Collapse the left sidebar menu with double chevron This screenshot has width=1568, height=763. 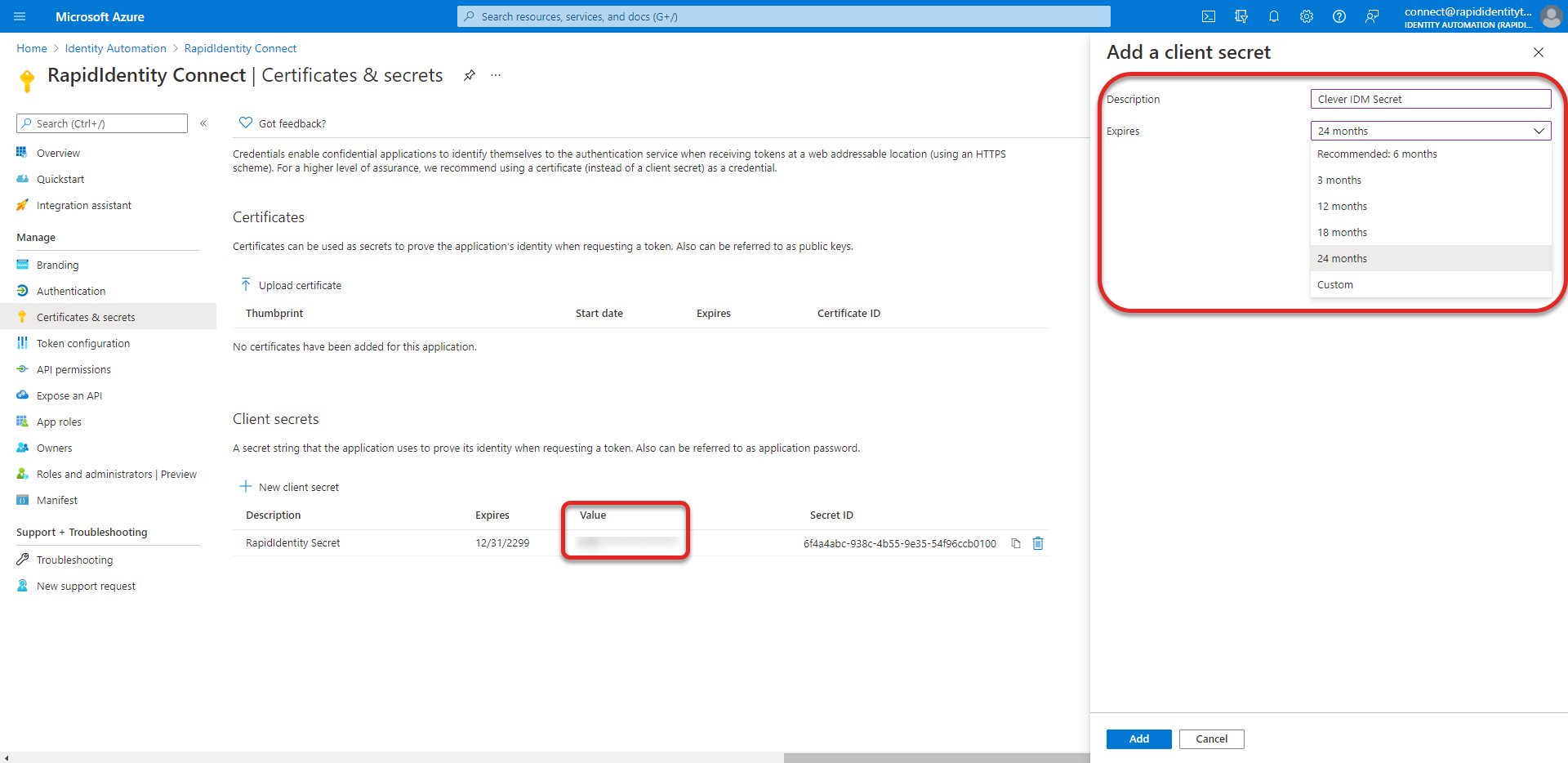pyautogui.click(x=203, y=123)
